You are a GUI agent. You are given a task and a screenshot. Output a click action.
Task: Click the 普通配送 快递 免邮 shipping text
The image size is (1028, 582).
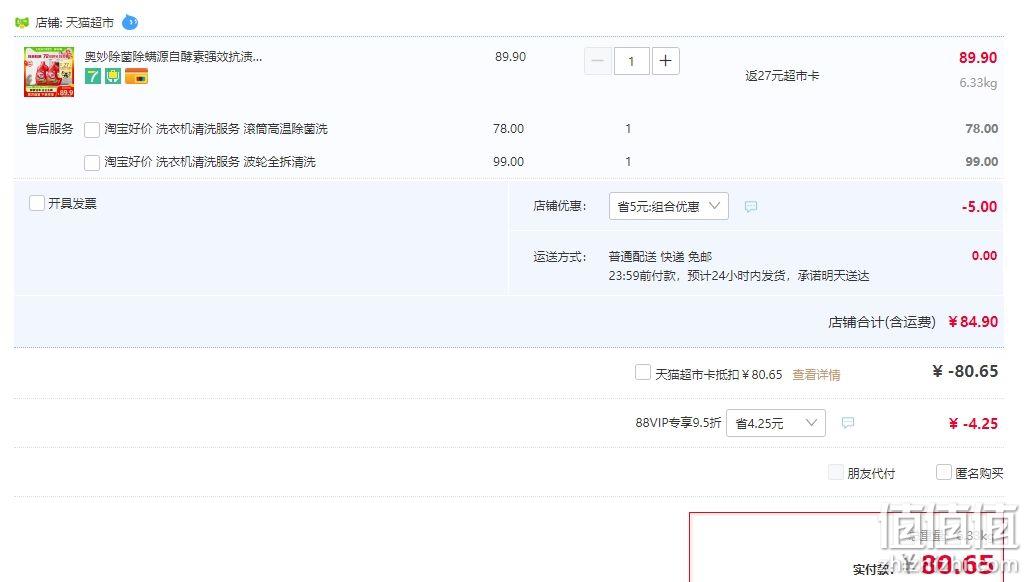pos(660,256)
